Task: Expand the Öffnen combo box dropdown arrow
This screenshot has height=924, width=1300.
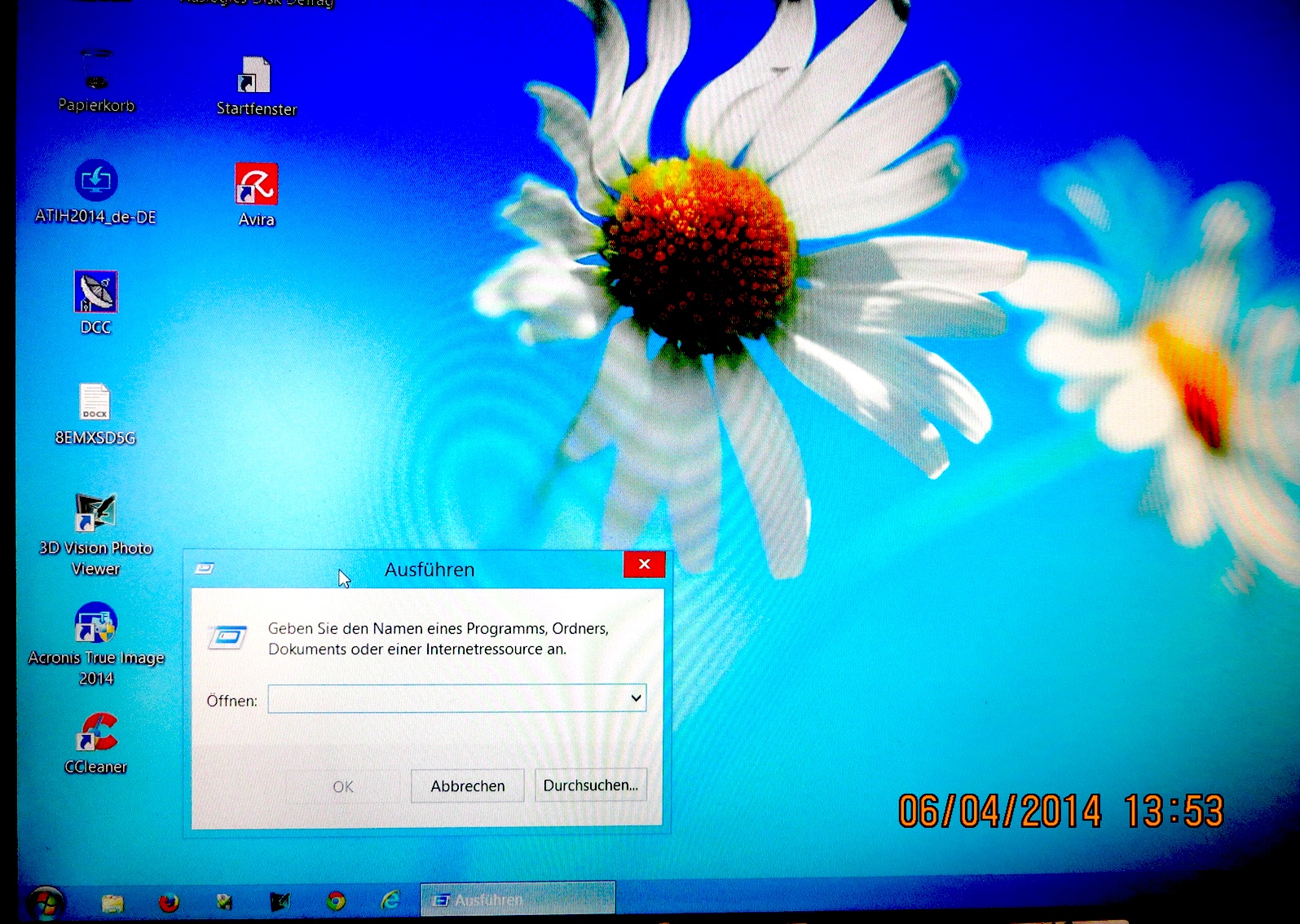Action: click(636, 698)
